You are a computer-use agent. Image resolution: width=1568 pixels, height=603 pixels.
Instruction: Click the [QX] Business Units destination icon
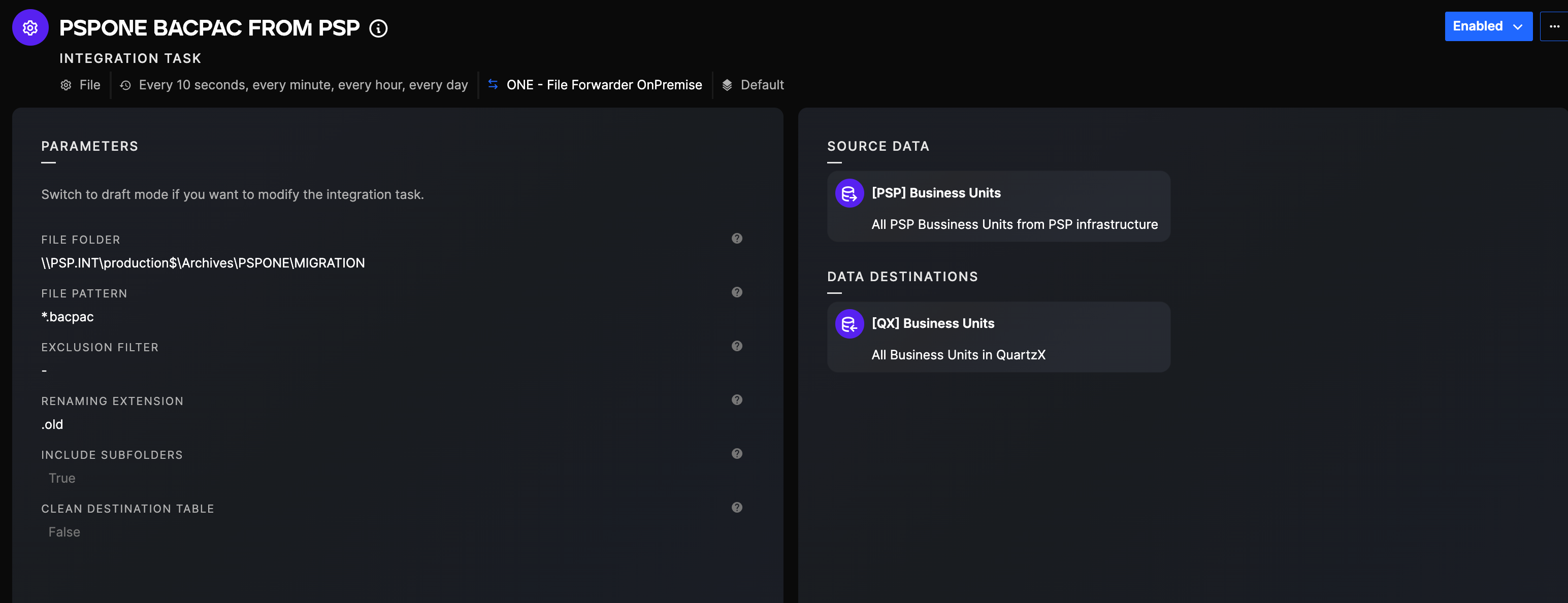[x=848, y=324]
